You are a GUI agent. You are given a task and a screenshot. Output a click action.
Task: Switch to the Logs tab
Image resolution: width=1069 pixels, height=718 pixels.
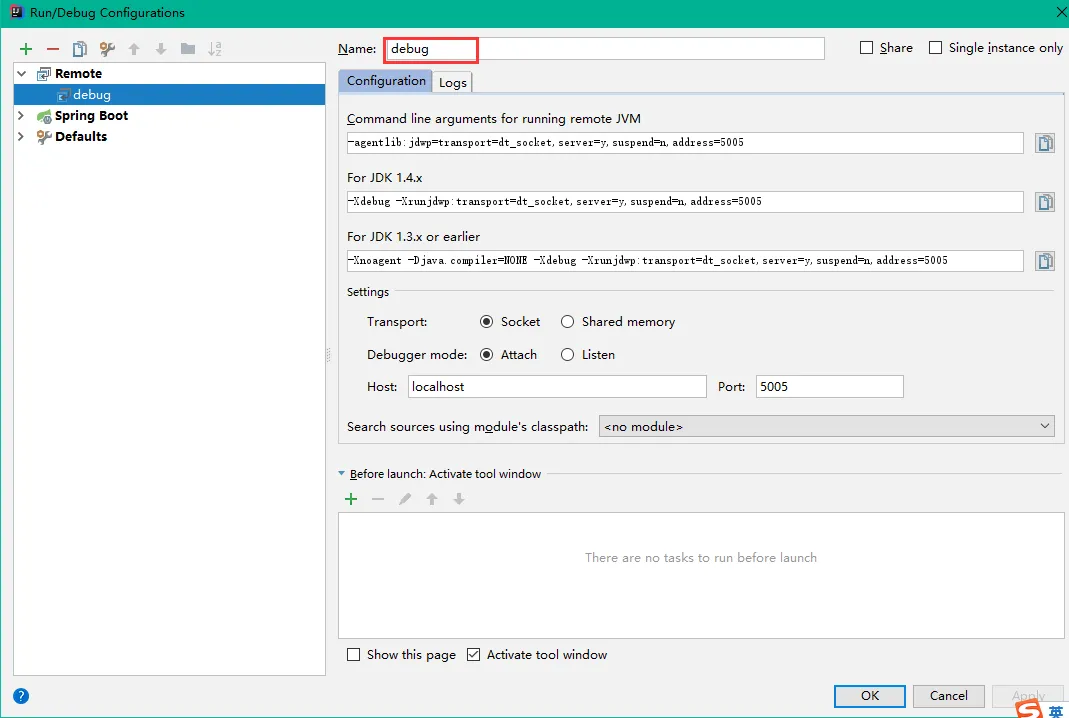(x=453, y=83)
